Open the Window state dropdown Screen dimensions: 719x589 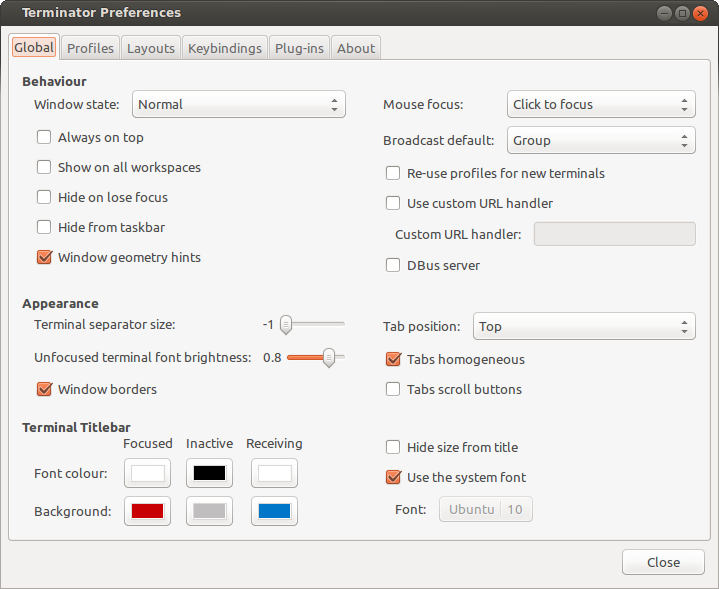coord(238,104)
